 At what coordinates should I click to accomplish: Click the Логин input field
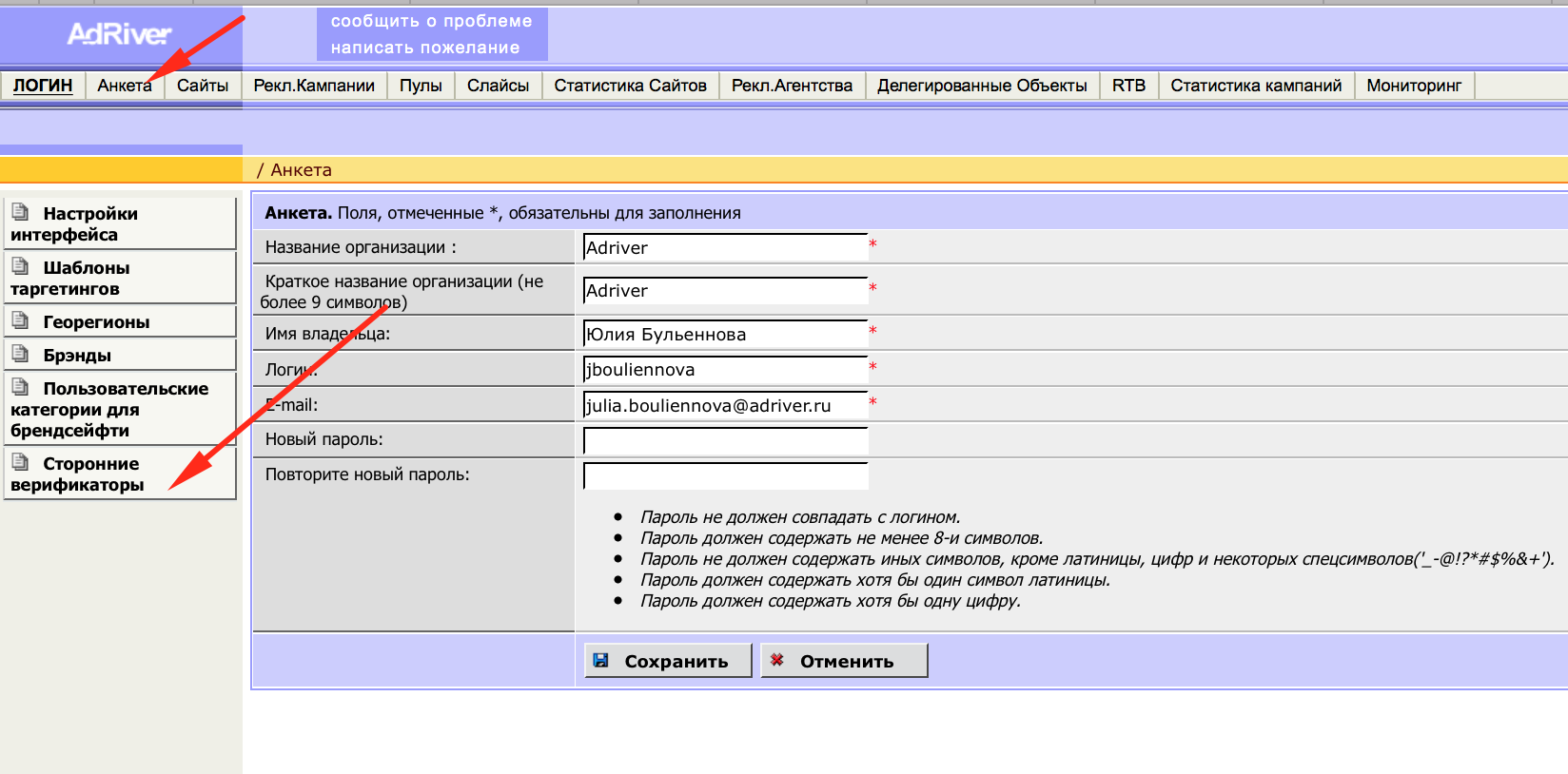(x=725, y=369)
